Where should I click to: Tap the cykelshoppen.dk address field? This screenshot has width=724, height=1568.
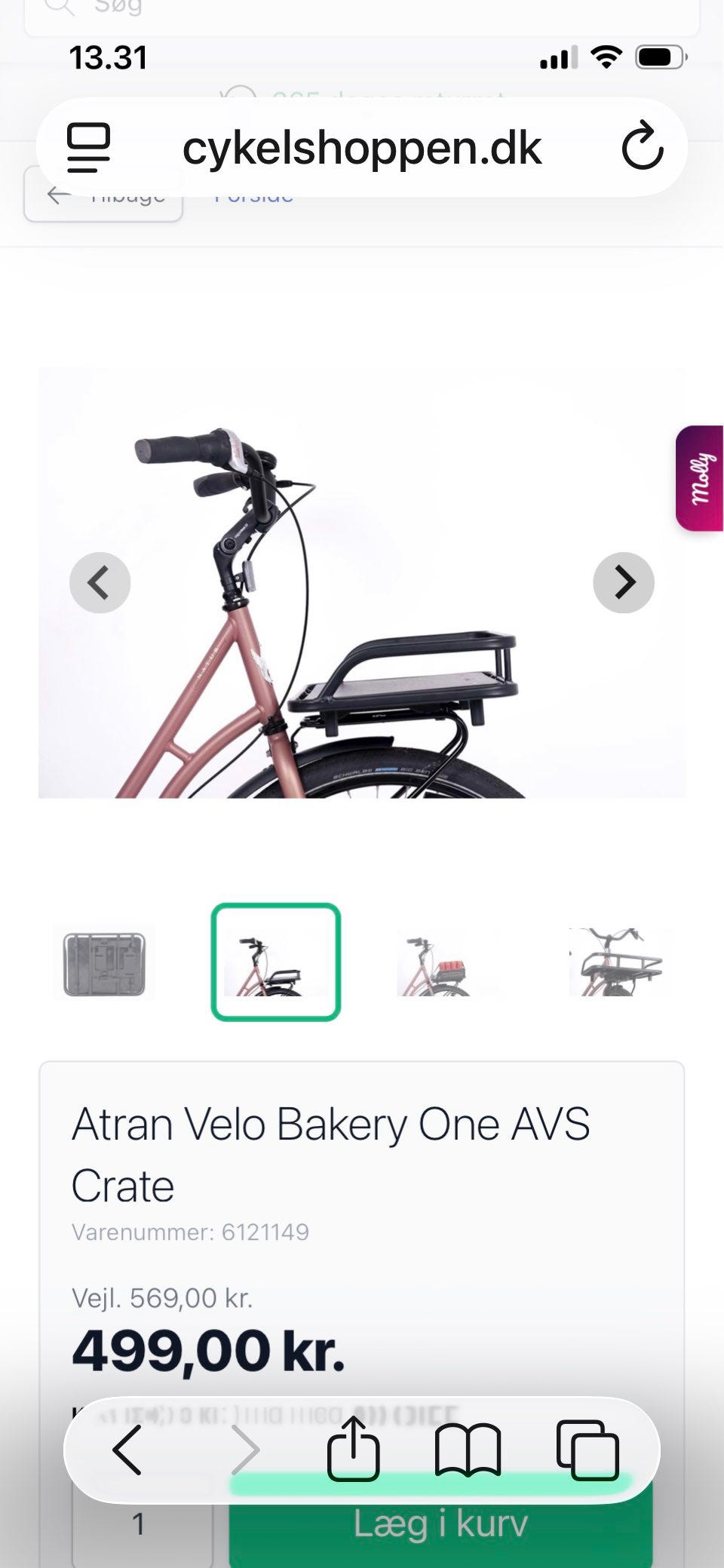click(x=362, y=147)
